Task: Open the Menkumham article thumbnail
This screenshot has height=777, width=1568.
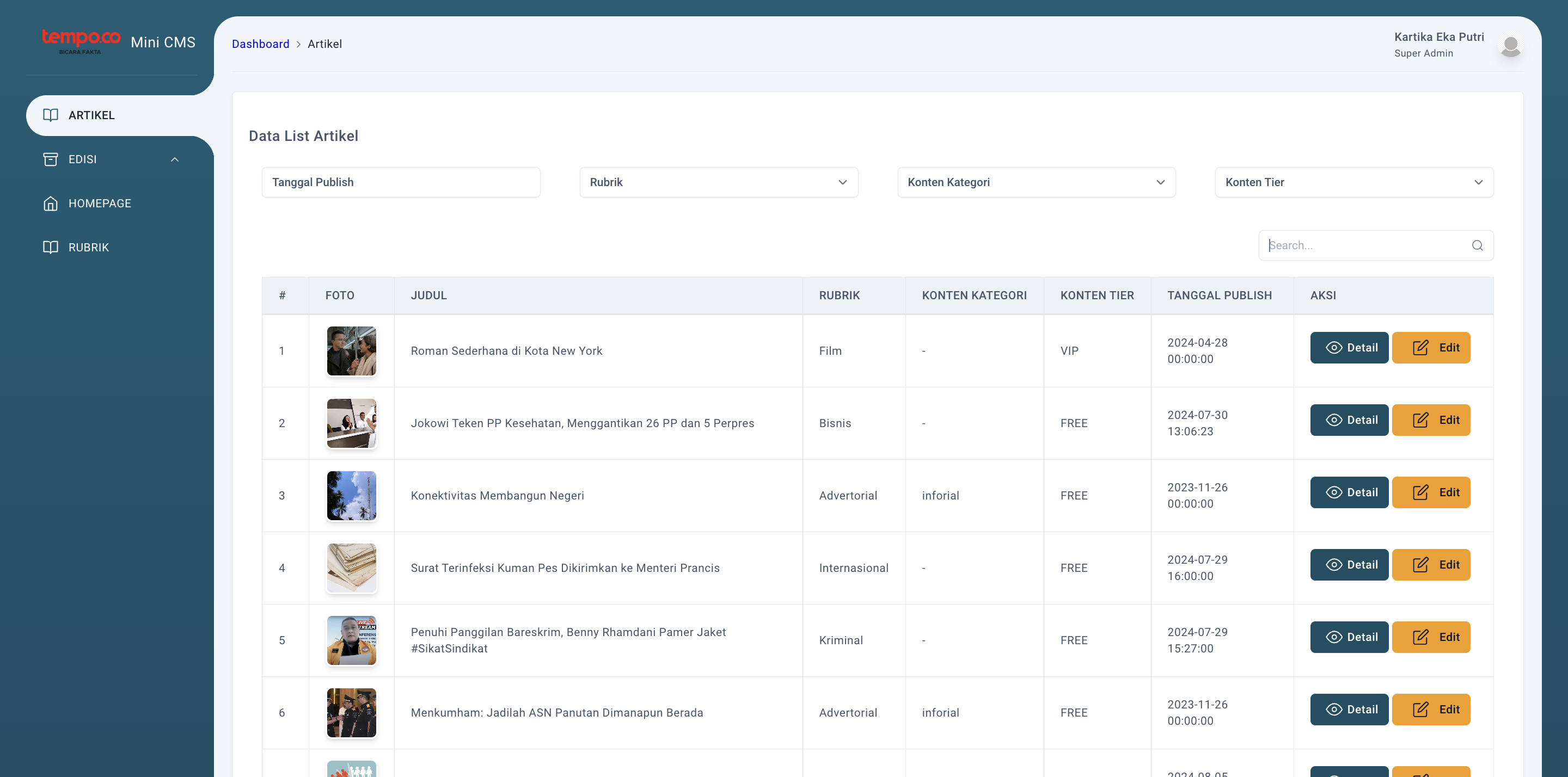Action: 351,713
